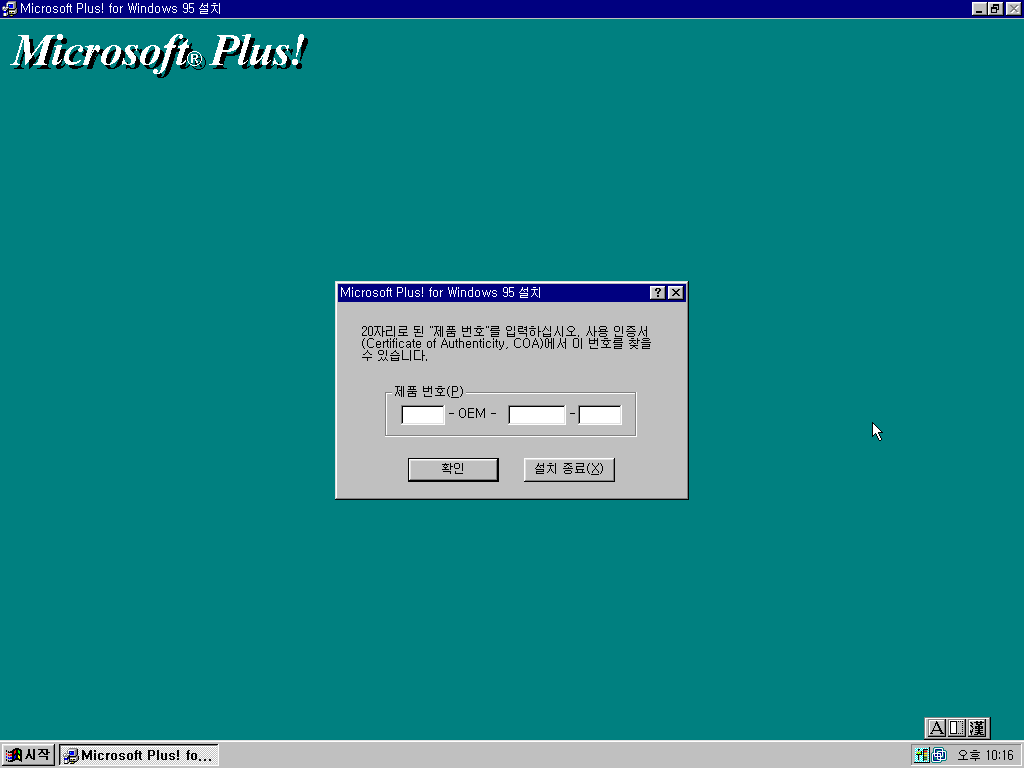Click the last product number input field
This screenshot has height=768, width=1024.
600,415
